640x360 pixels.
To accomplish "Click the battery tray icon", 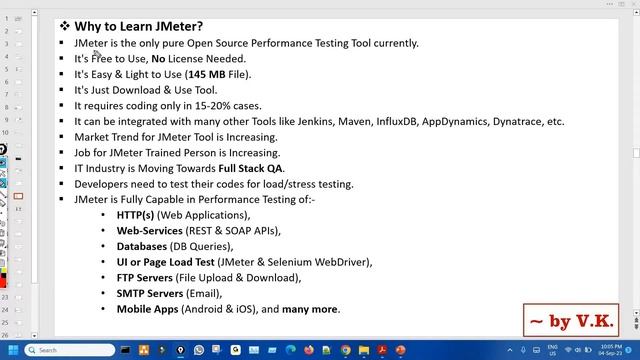I will 588,350.
